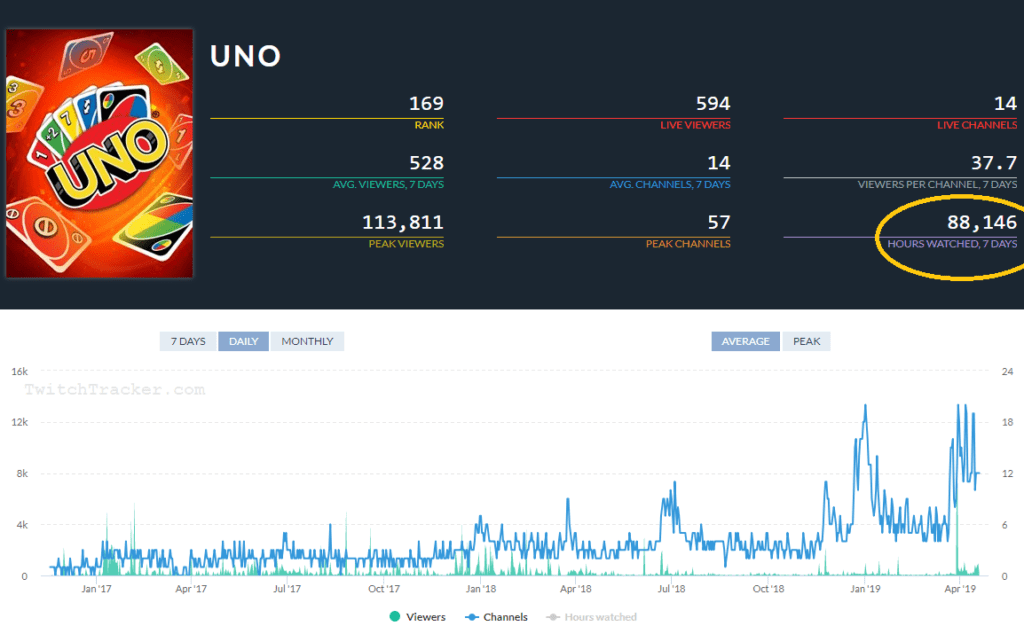Click the RANK label
Screen dimensions: 1024x626
pos(429,125)
